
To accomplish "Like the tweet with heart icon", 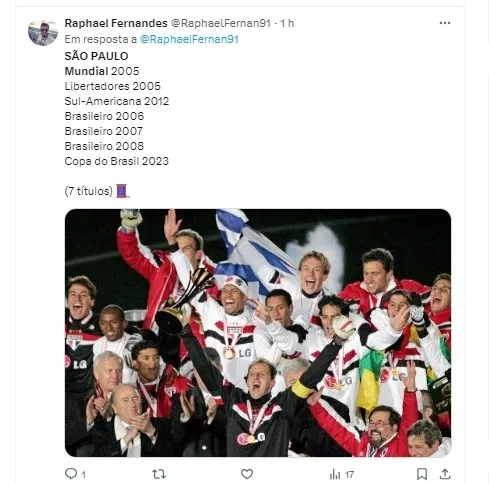I will (x=247, y=474).
